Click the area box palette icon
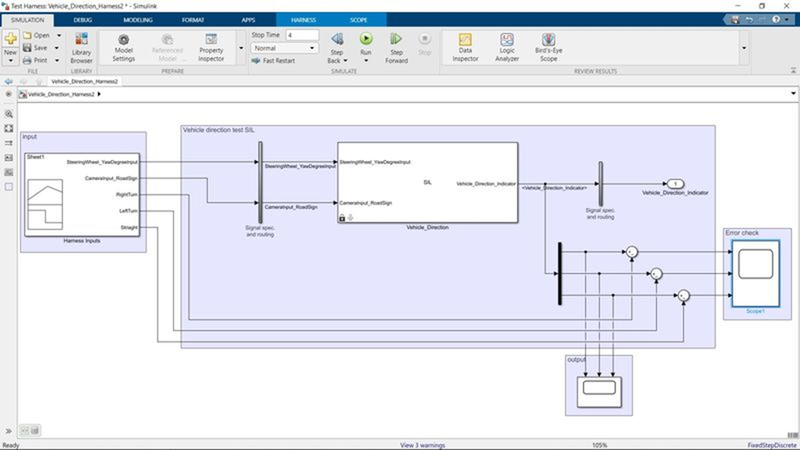The width and height of the screenshot is (800, 450). (x=9, y=187)
